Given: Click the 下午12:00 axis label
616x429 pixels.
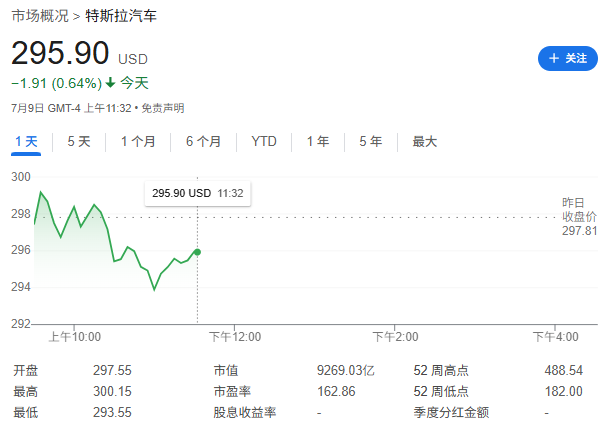Looking at the screenshot, I should pyautogui.click(x=235, y=337).
